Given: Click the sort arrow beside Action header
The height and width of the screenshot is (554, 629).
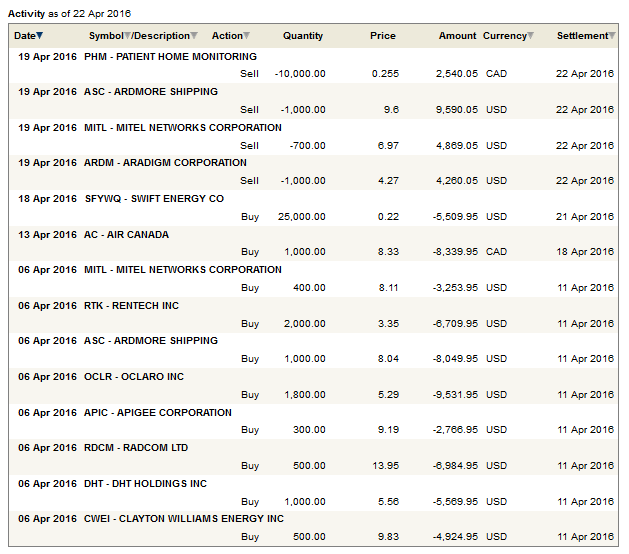Looking at the screenshot, I should pos(247,36).
